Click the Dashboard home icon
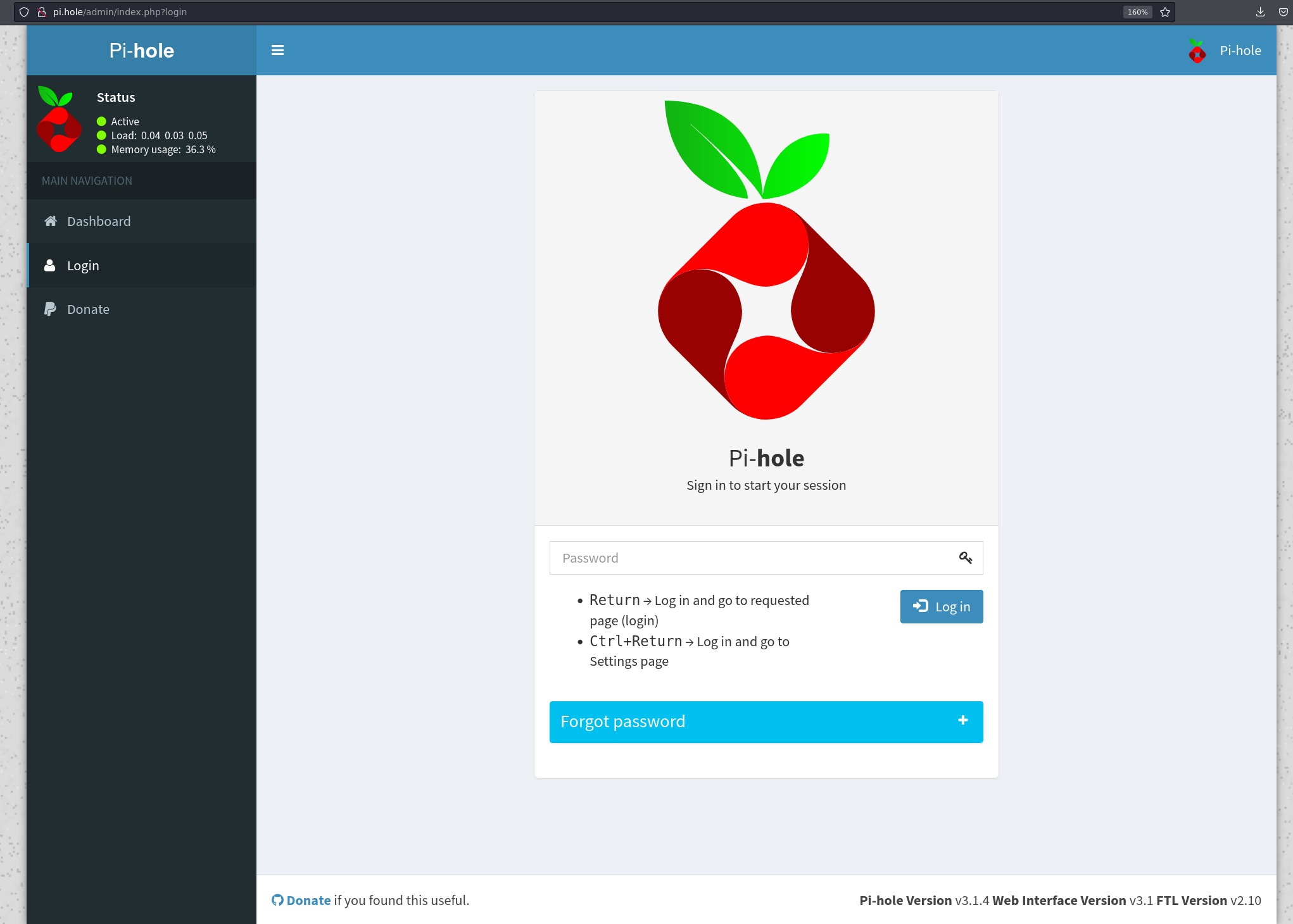 click(51, 221)
